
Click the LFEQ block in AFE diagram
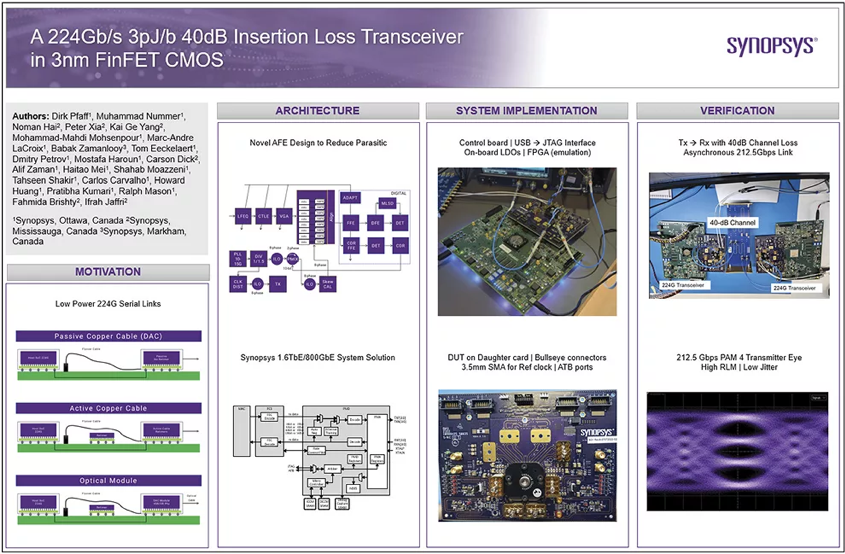[242, 215]
